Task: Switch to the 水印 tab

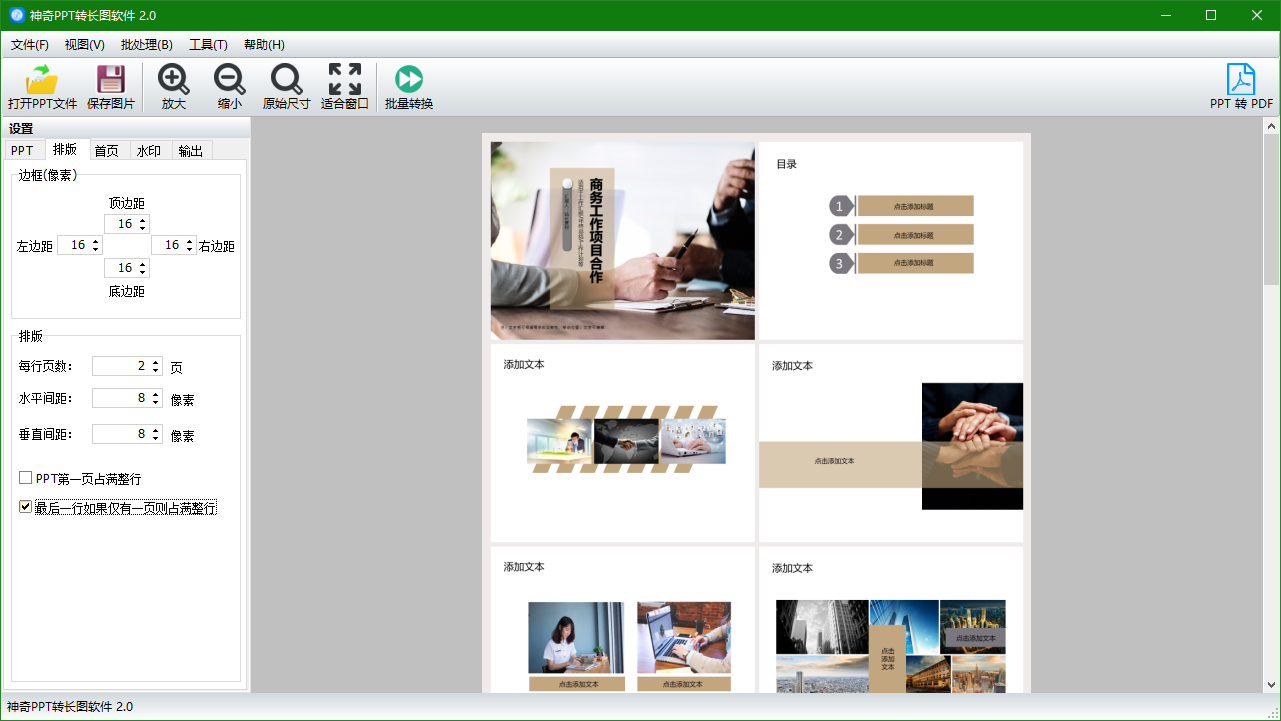Action: coord(149,150)
